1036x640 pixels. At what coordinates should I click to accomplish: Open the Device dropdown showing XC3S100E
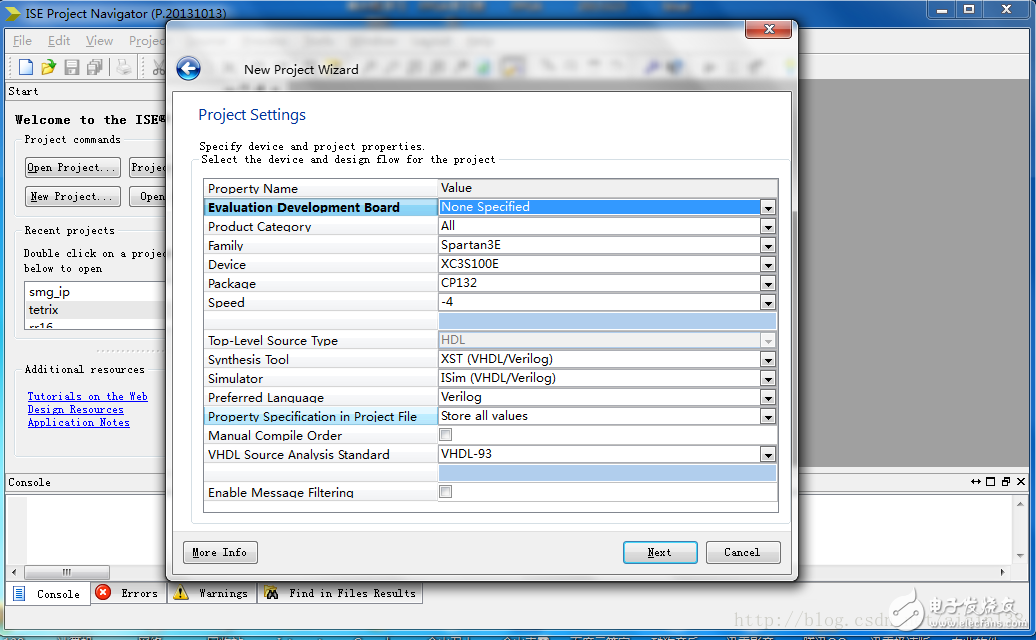768,264
